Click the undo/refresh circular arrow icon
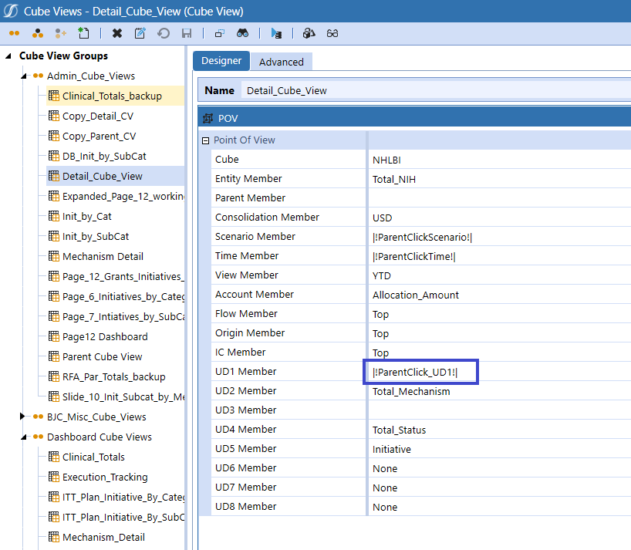Viewport: 631px width, 550px height. tap(163, 33)
